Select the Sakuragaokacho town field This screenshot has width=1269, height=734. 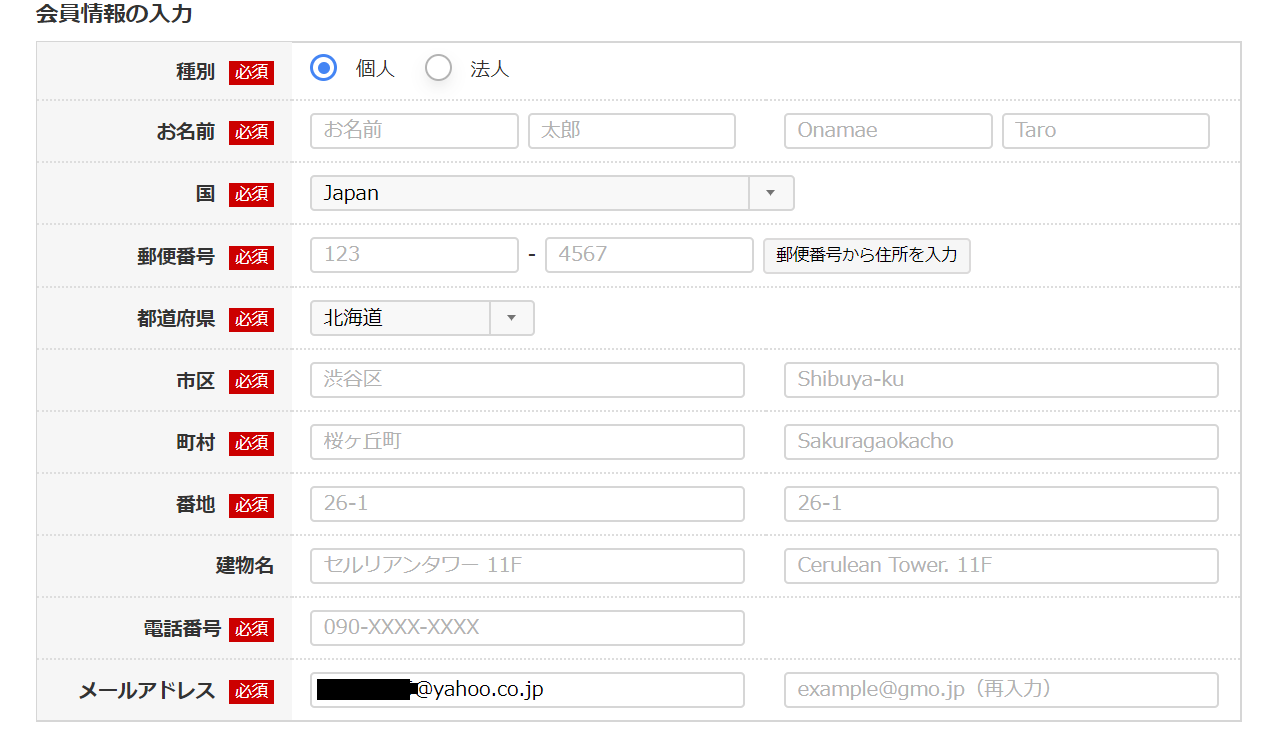click(x=1000, y=442)
